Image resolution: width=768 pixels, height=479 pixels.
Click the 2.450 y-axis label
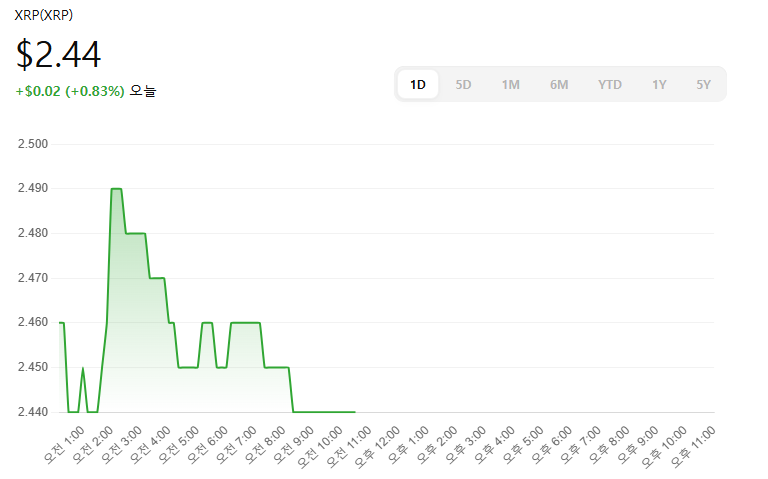[x=33, y=367]
